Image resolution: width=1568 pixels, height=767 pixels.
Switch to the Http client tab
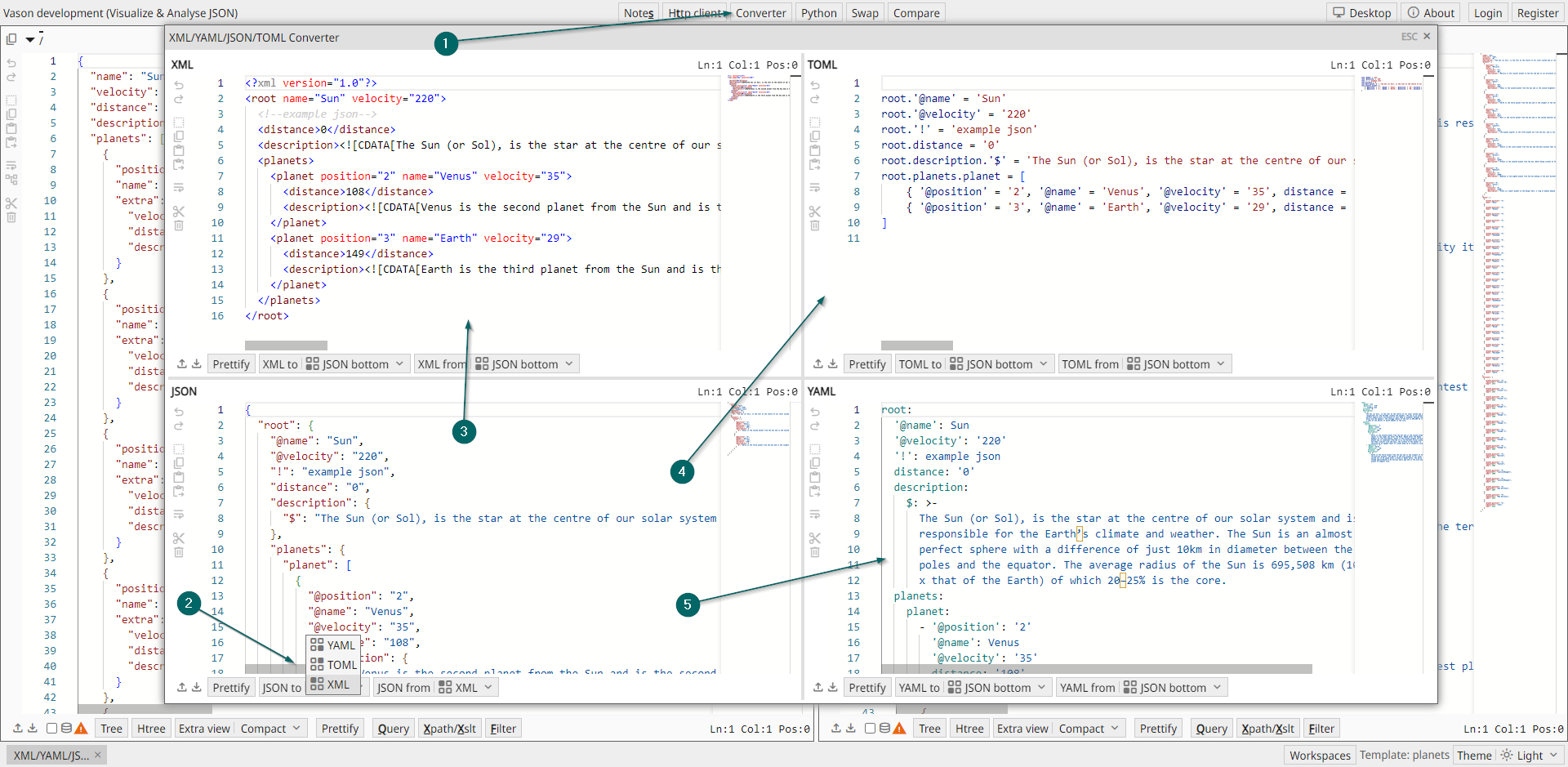(x=695, y=12)
